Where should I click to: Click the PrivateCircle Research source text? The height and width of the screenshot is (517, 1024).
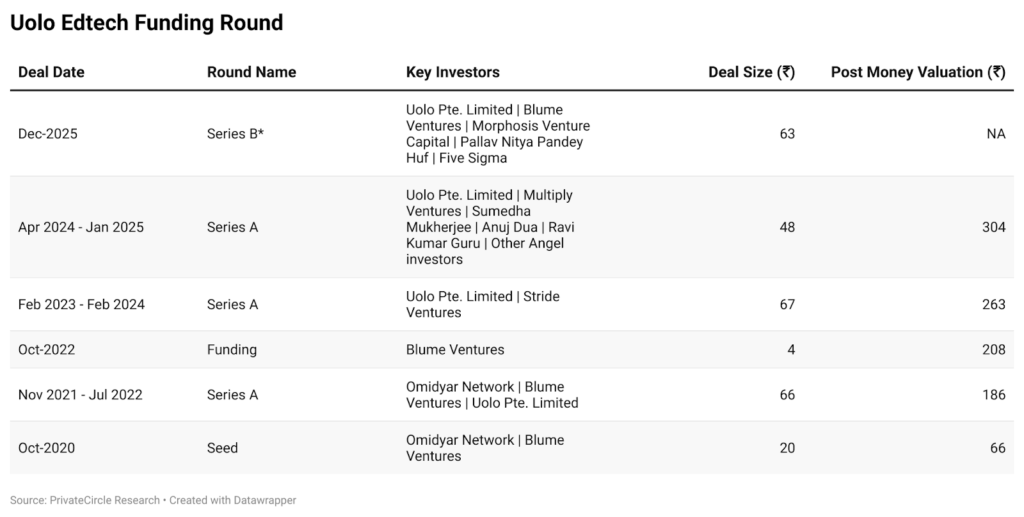(104, 500)
